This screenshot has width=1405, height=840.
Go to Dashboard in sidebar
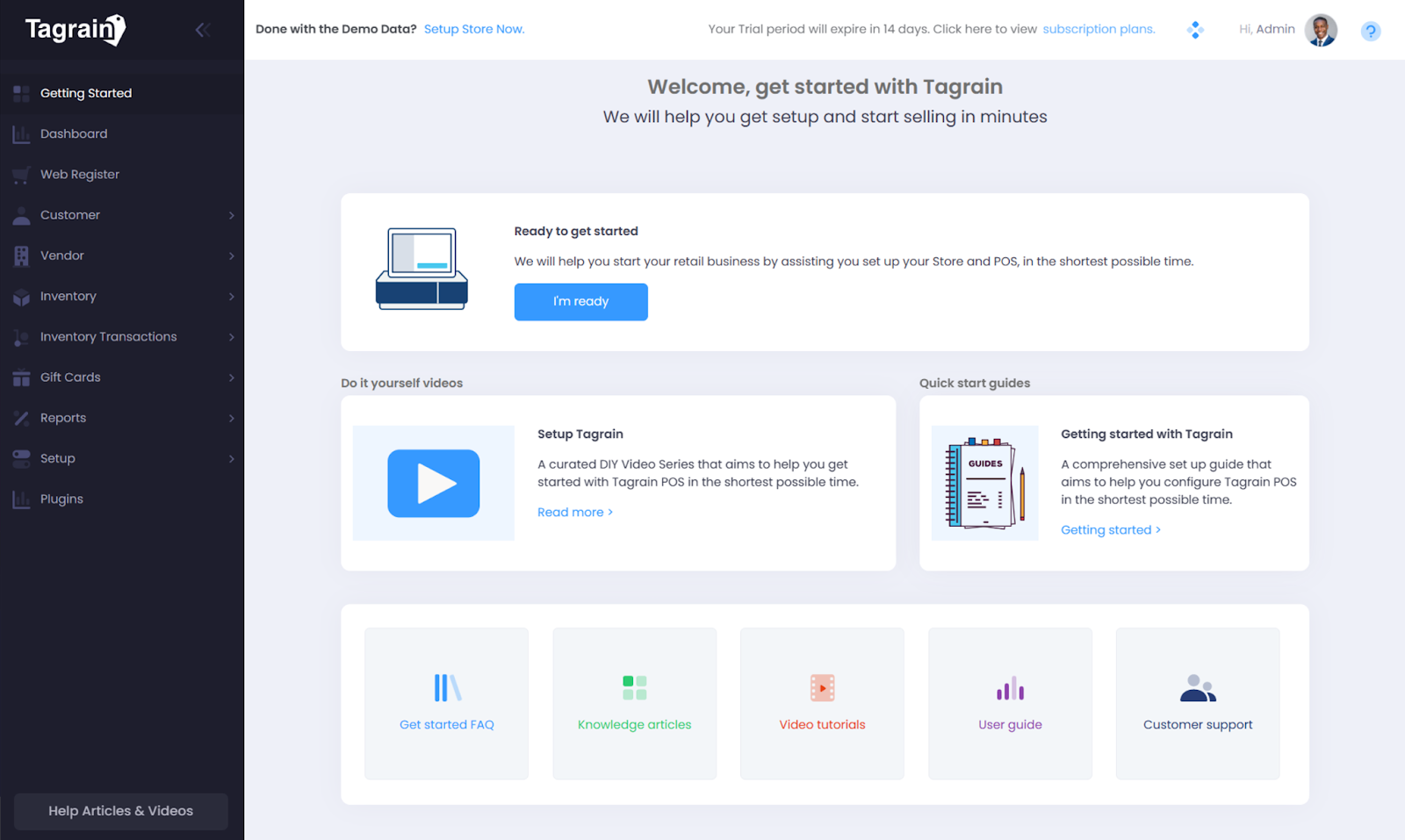tap(74, 134)
